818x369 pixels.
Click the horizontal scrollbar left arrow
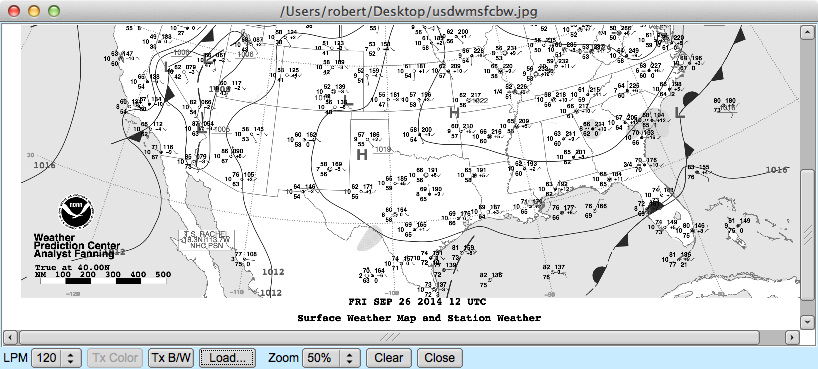(x=10, y=337)
